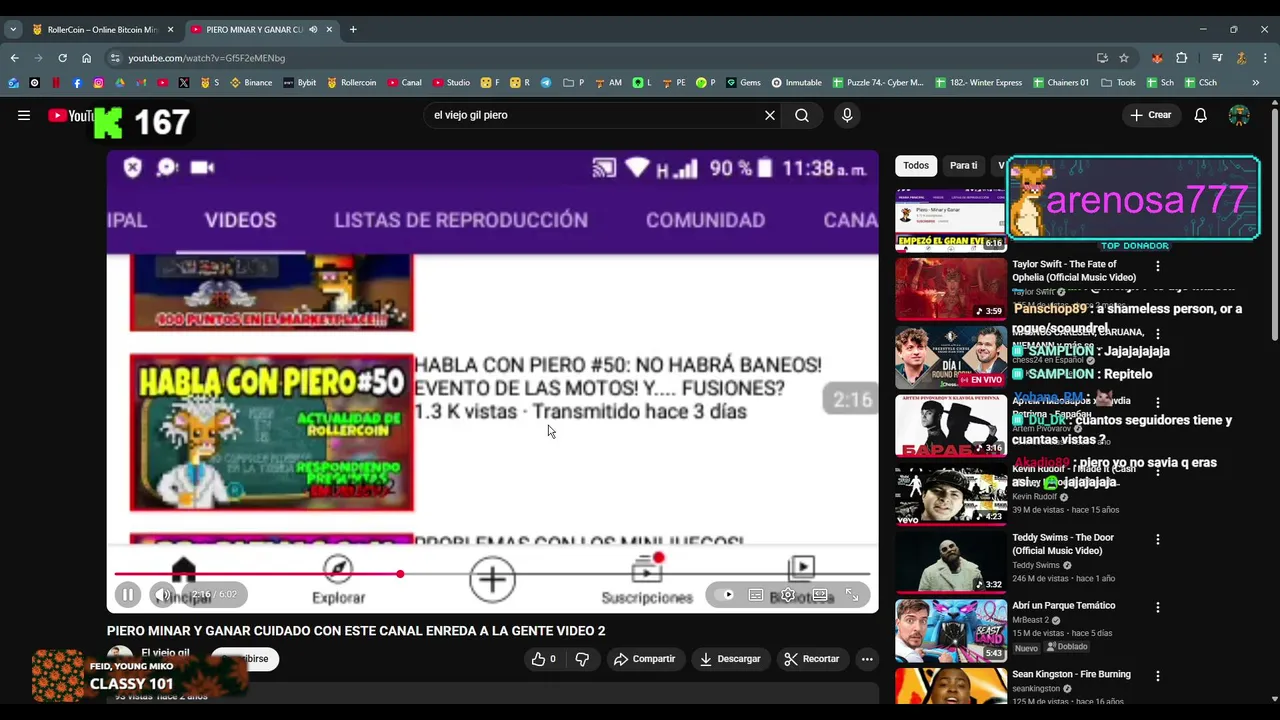
Task: Open the Binance bookmark
Action: (x=251, y=83)
